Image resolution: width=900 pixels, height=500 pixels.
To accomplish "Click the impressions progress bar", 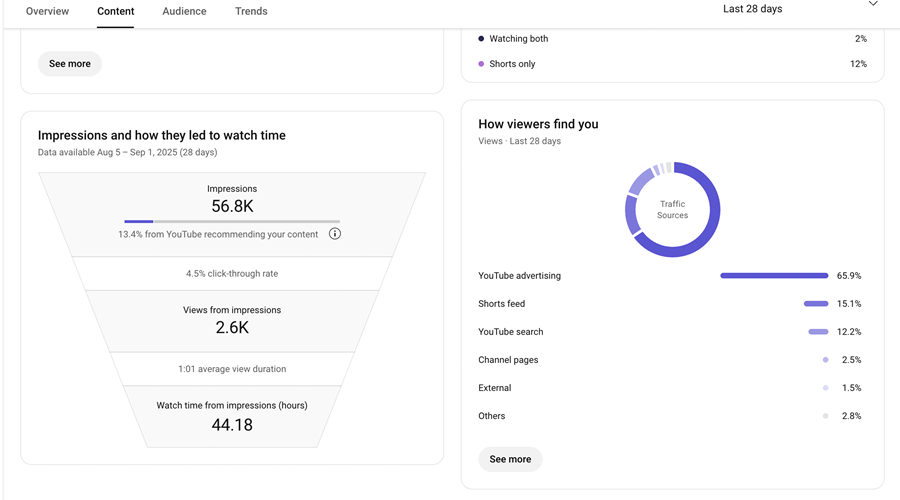I will coord(232,221).
